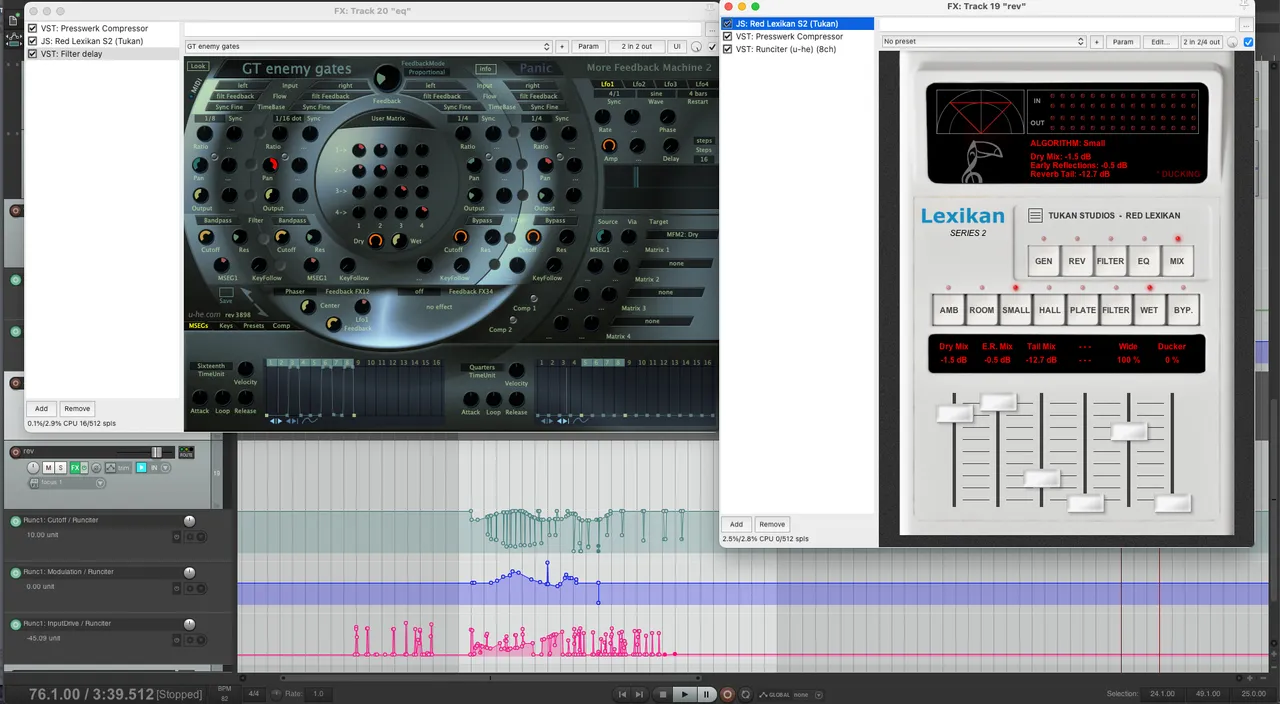Click the Lexikan menu list icon

[x=1035, y=215]
